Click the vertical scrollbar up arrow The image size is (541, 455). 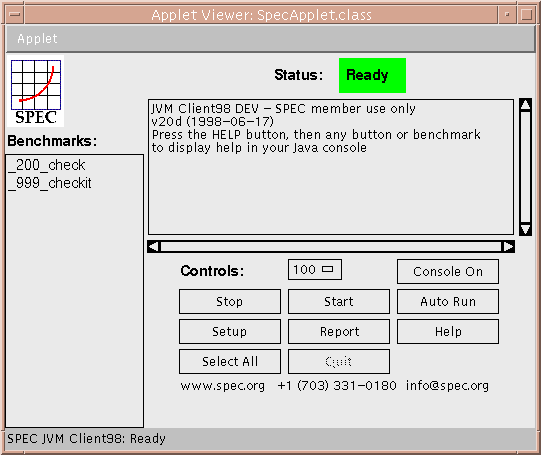click(525, 105)
